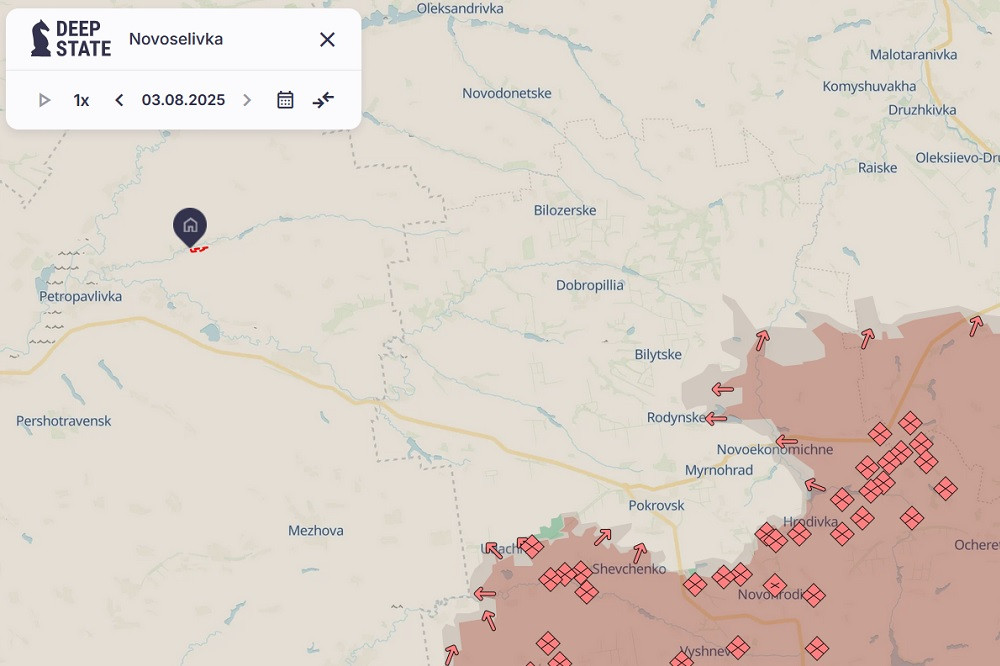Select the attack arrow west of Bilytske front

coord(722,389)
